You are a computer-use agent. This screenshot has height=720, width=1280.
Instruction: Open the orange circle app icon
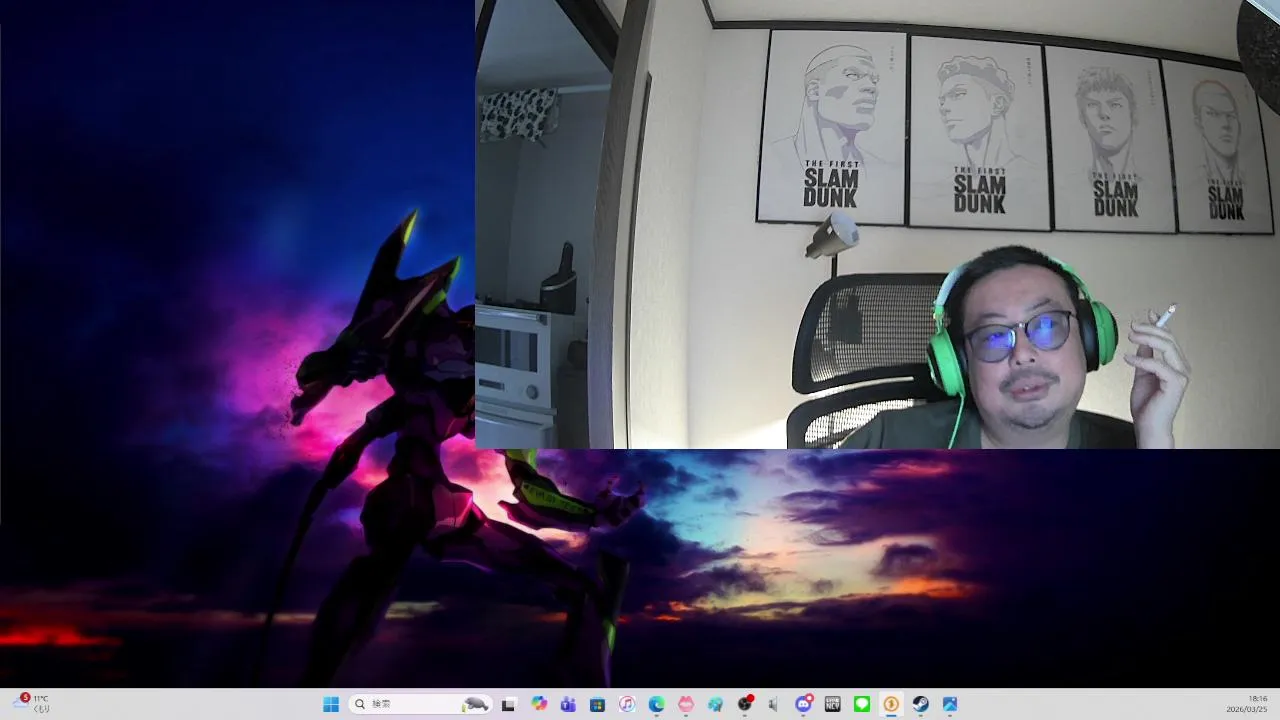pyautogui.click(x=891, y=704)
